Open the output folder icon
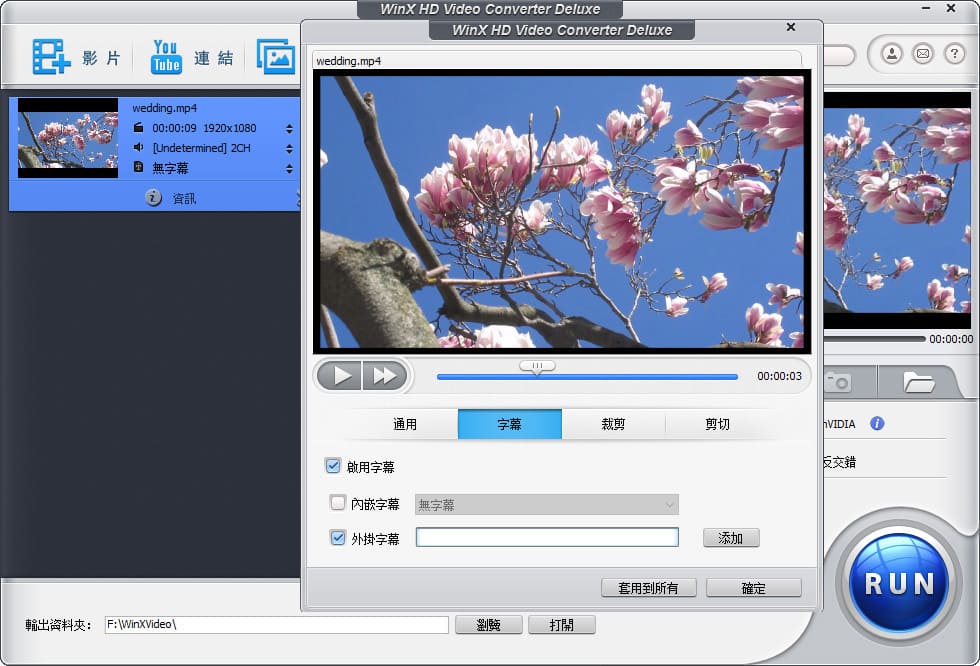Screen dimensions: 980x666 [917, 381]
